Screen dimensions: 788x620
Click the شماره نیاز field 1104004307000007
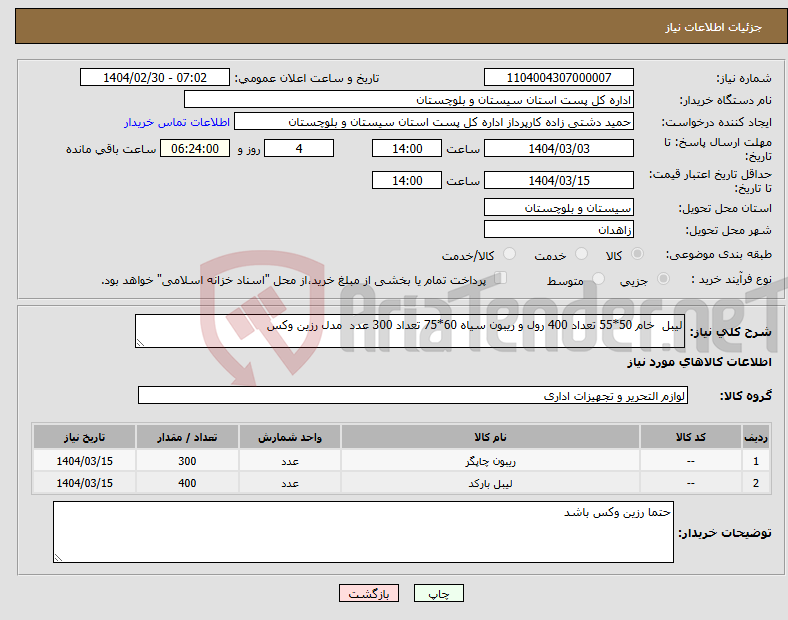coord(559,77)
